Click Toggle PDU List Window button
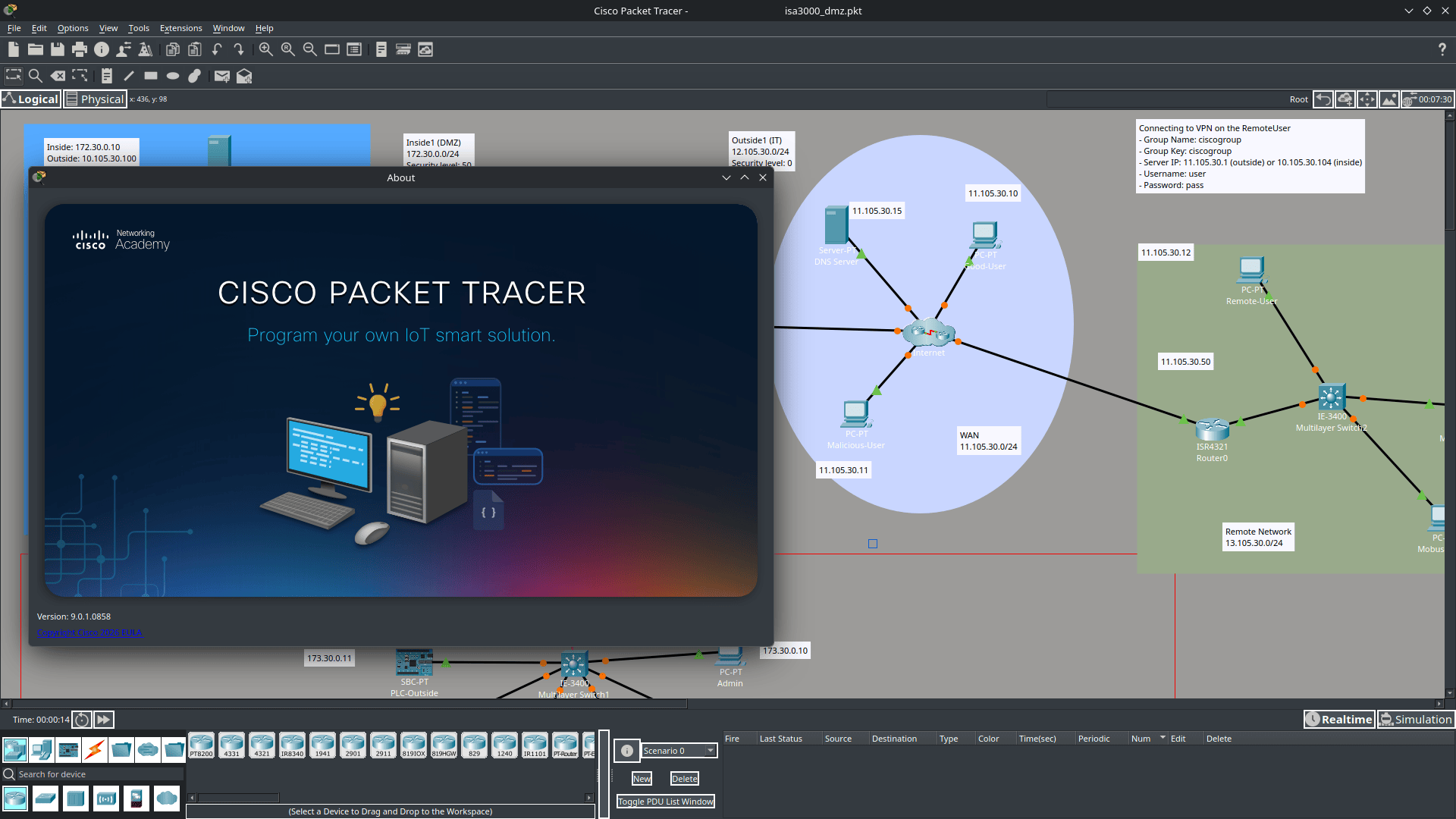The image size is (1456, 819). tap(665, 802)
